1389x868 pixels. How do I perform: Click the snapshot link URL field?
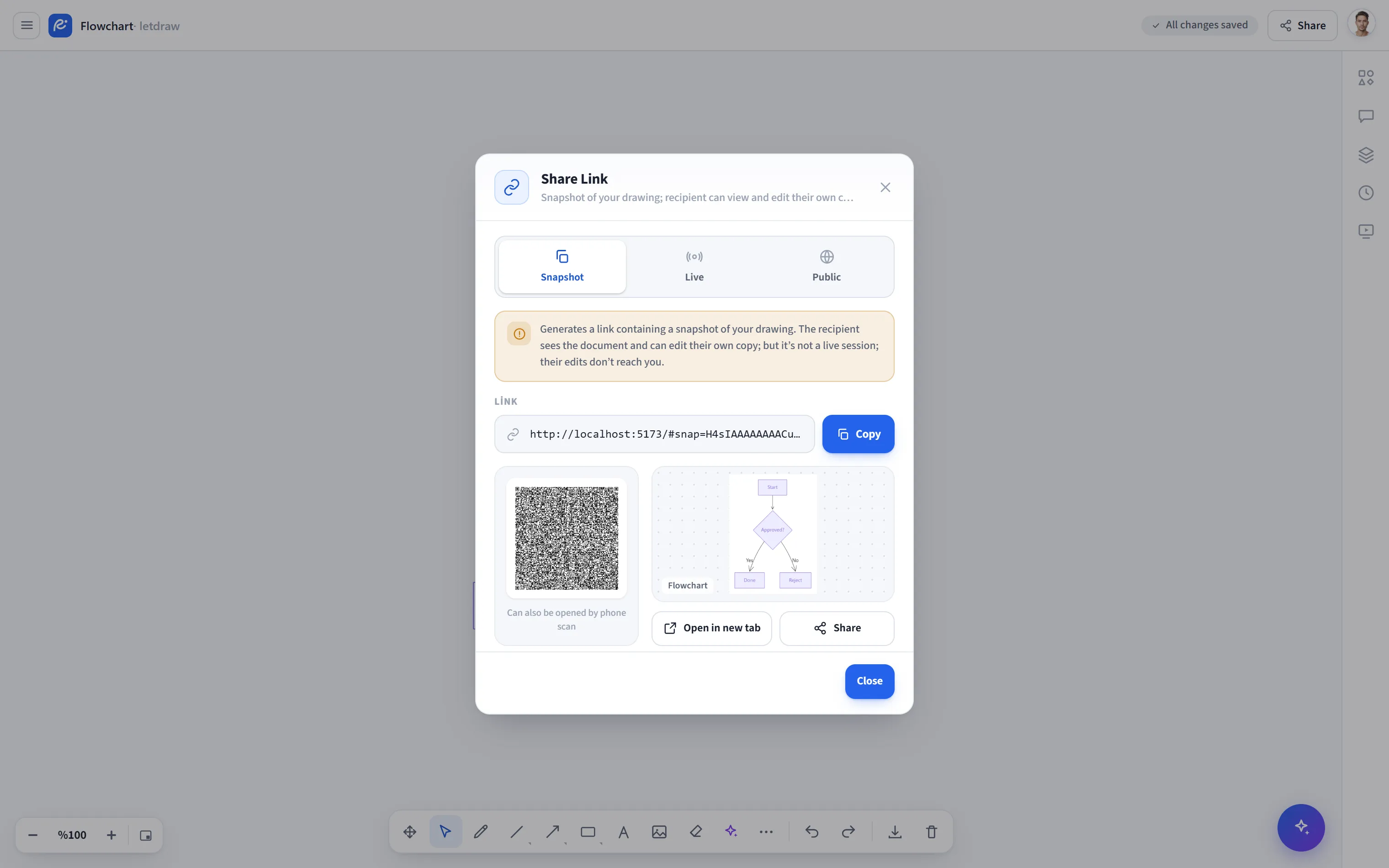click(654, 434)
